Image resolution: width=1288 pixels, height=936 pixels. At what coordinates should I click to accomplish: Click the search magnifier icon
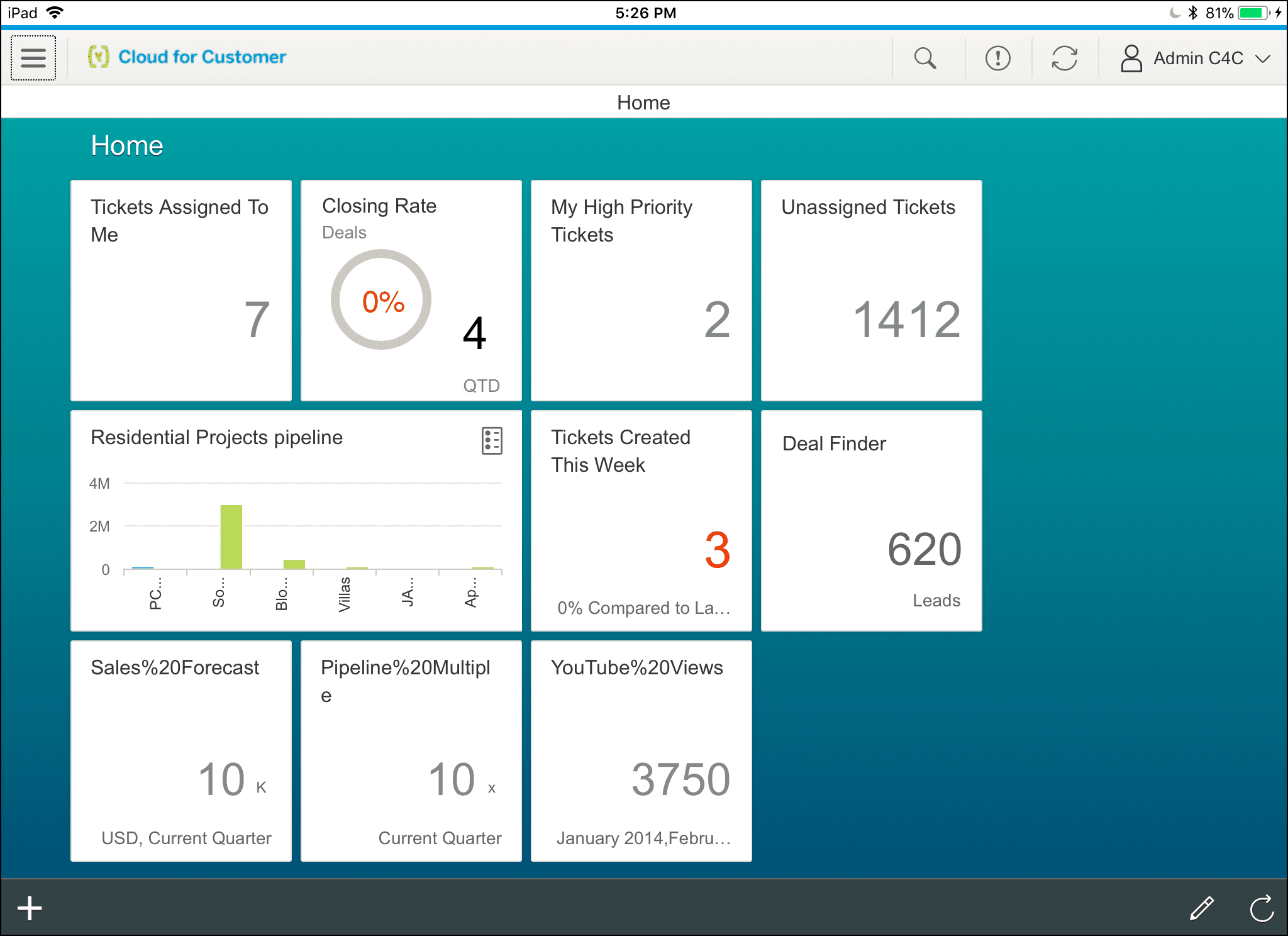coord(924,58)
